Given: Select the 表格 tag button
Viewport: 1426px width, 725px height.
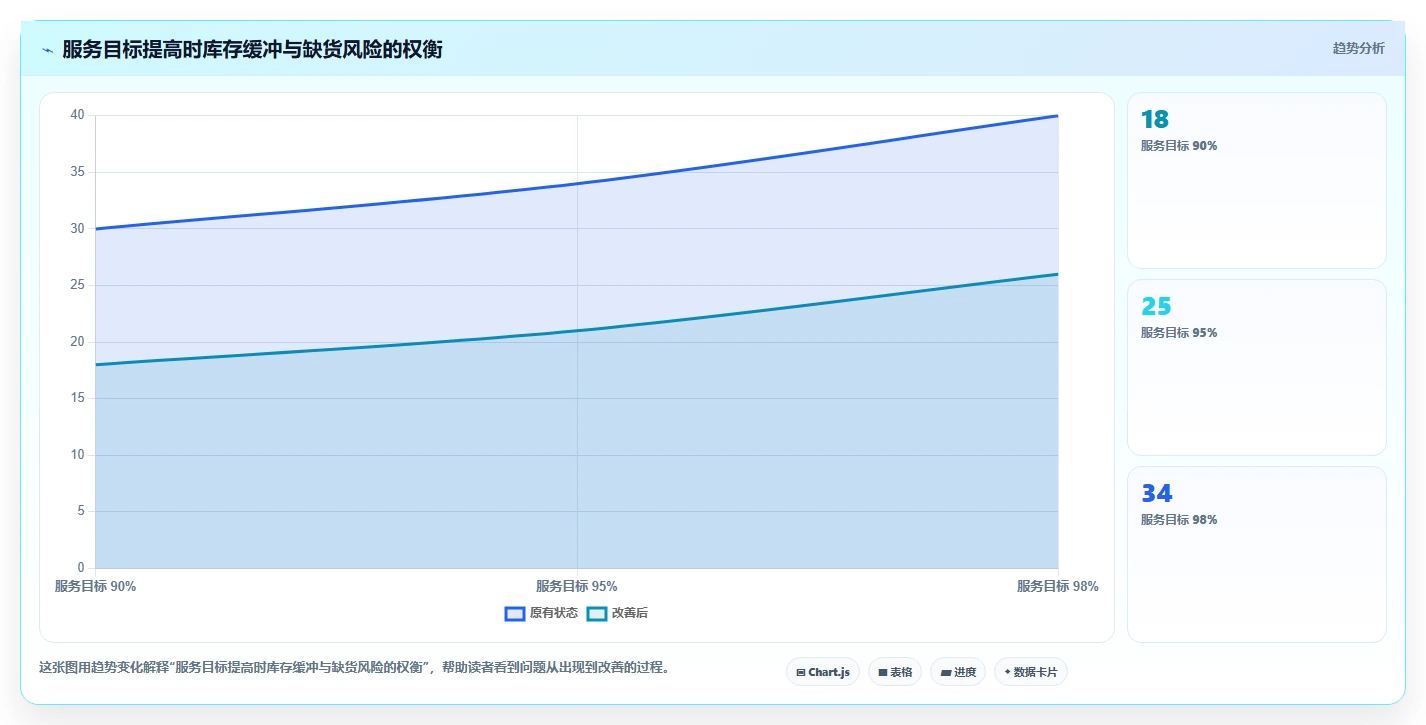Looking at the screenshot, I should [x=895, y=672].
